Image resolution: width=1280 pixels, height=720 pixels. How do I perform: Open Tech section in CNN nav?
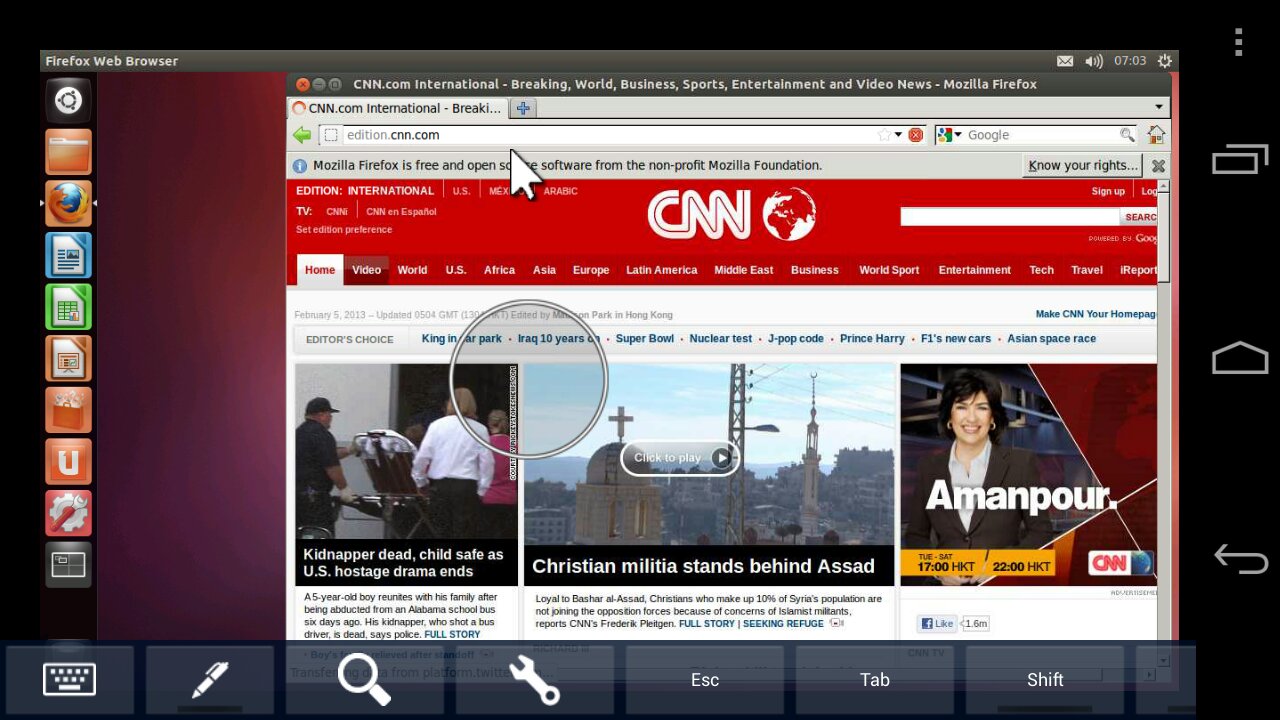click(1042, 270)
